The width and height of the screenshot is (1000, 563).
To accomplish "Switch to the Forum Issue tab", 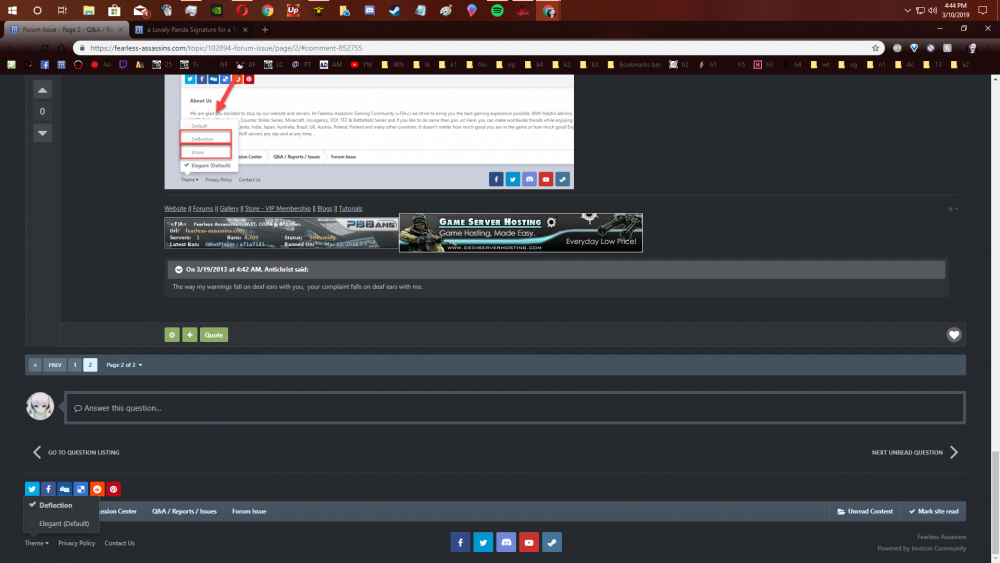I will [66, 29].
